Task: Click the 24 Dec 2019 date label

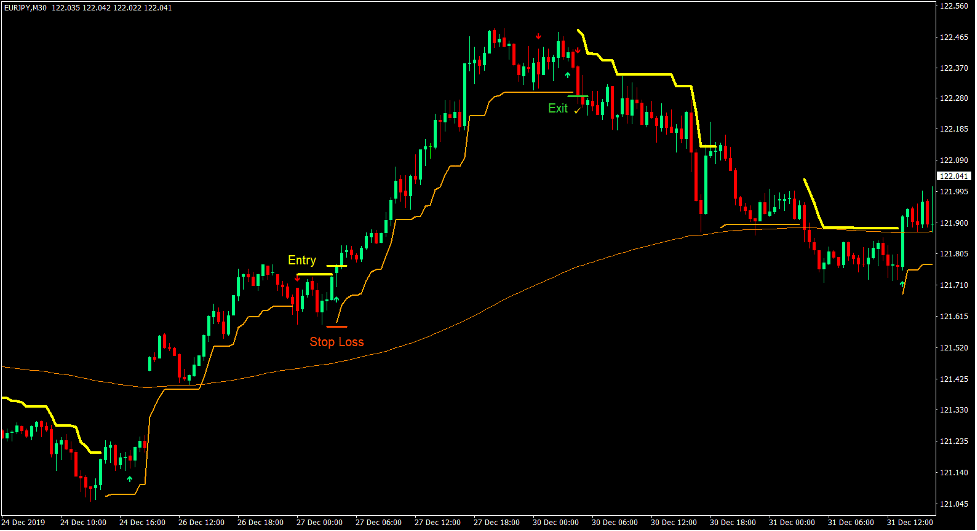Action: click(x=25, y=522)
